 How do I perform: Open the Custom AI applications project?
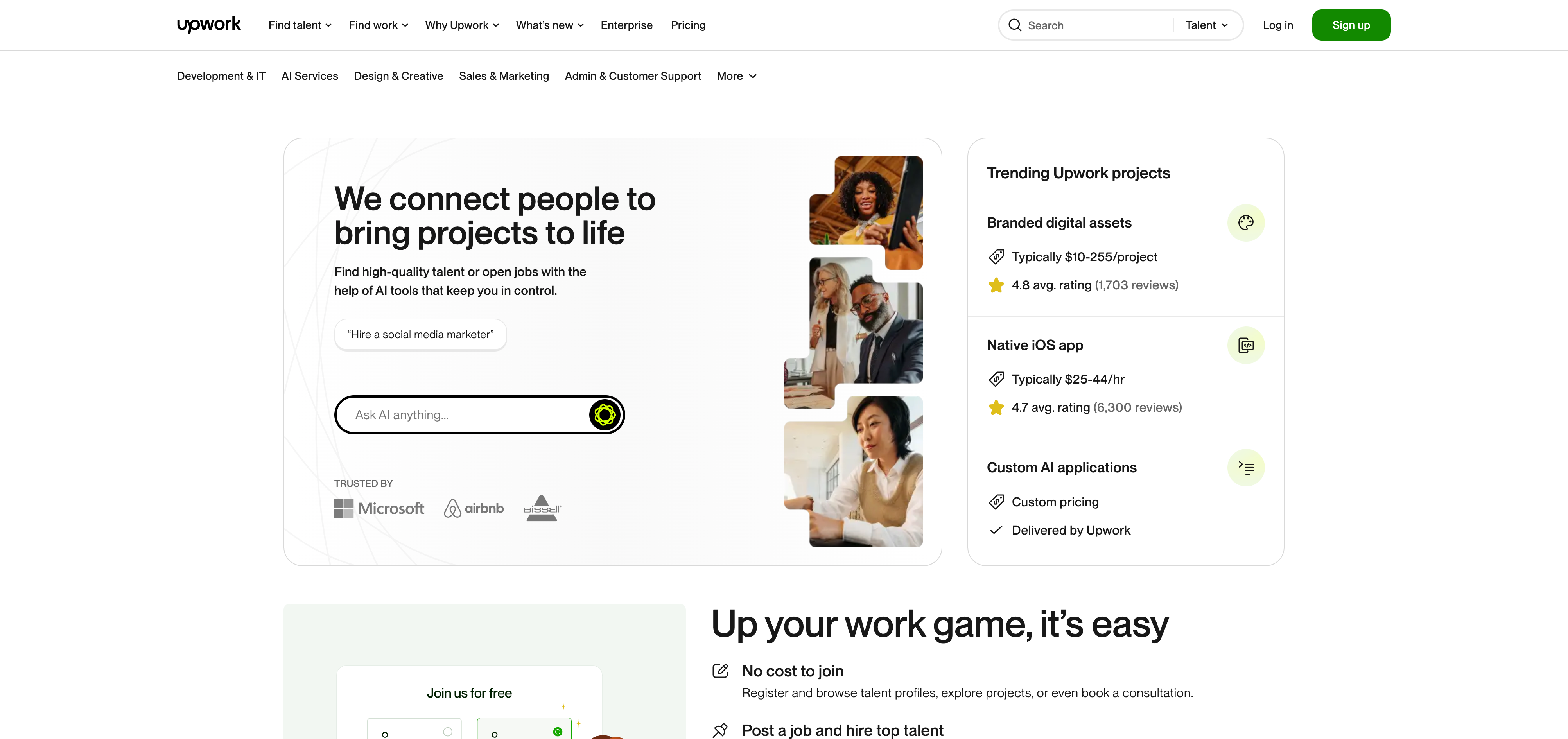click(1061, 468)
